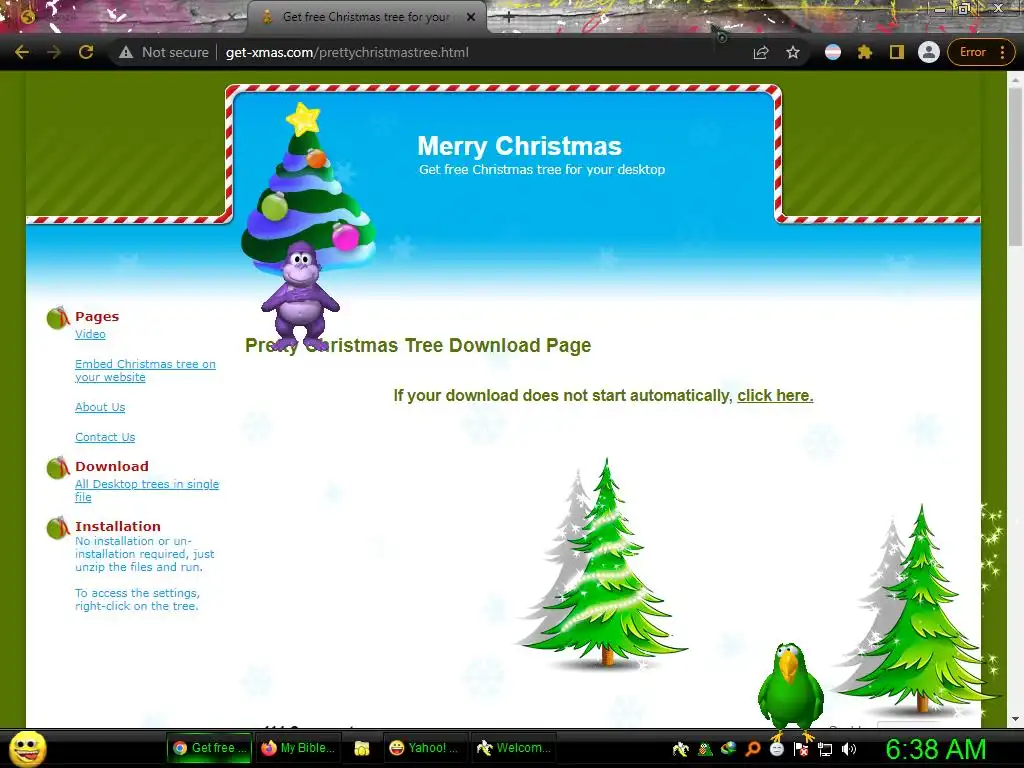Switch to My Bible Firefox taskbar button

pos(298,748)
